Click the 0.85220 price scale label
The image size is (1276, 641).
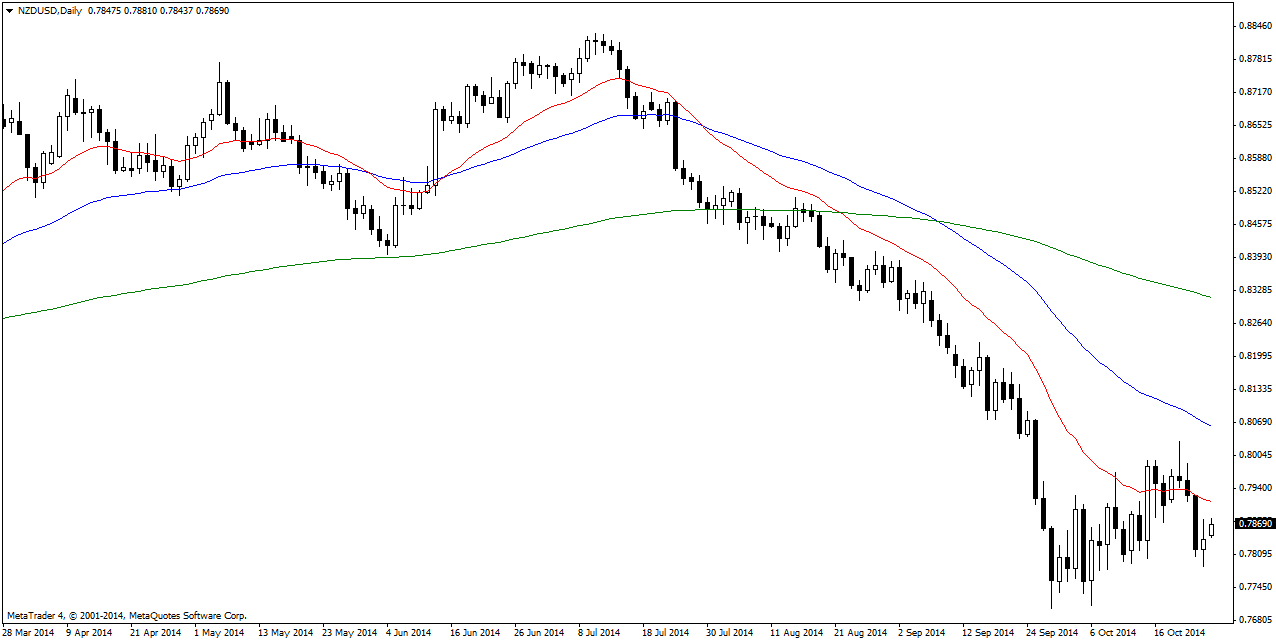(x=1254, y=190)
